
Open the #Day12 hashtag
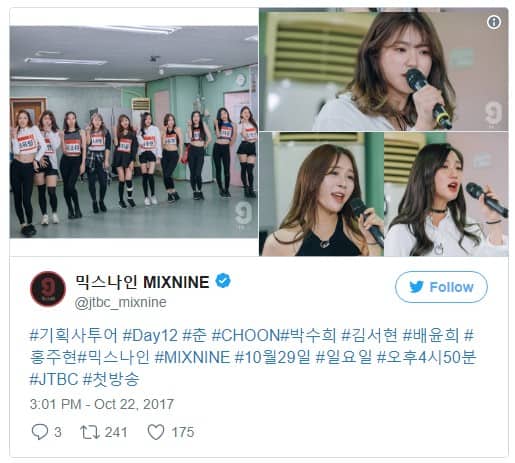(x=150, y=335)
